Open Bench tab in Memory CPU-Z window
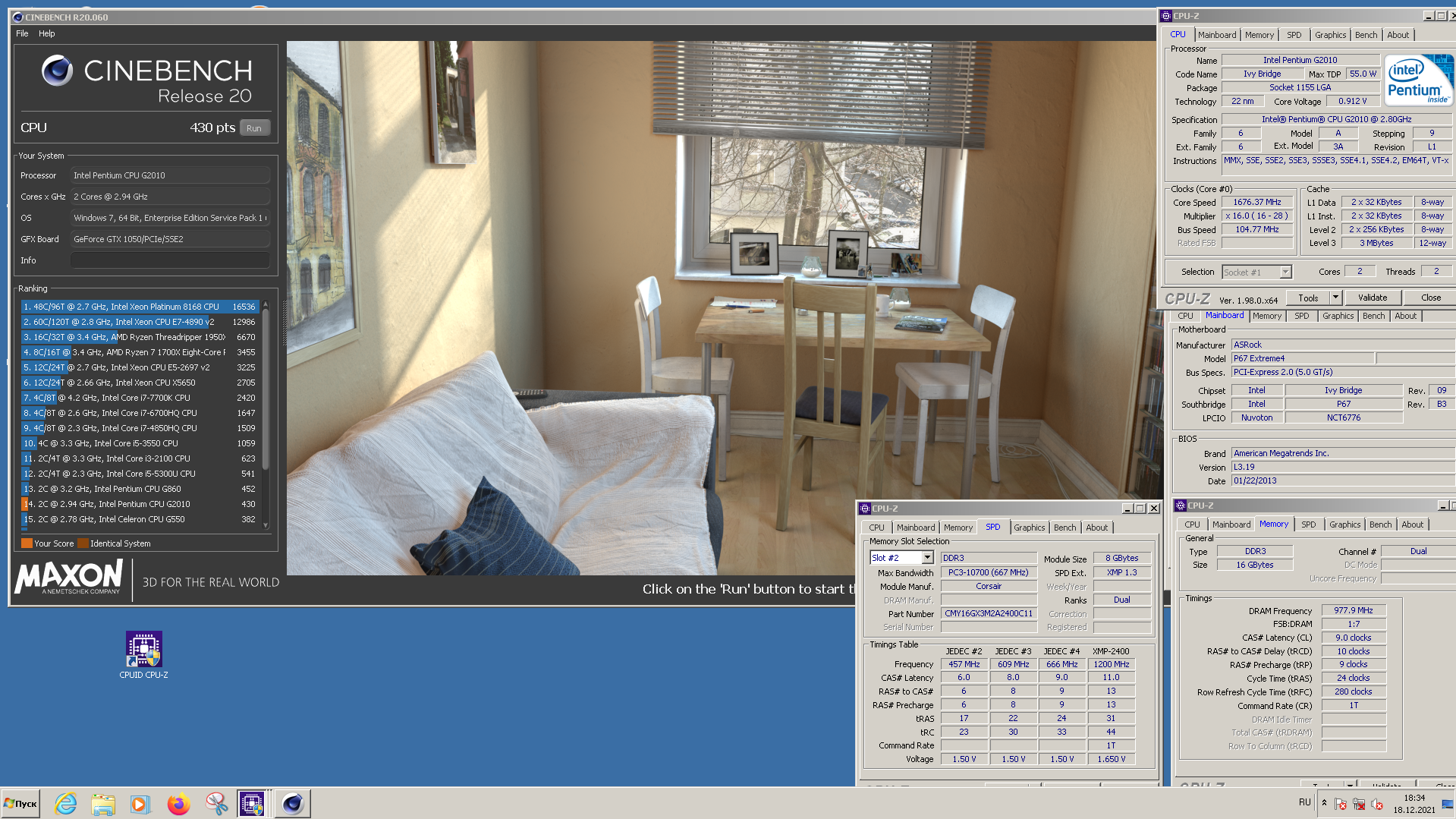 [1380, 524]
